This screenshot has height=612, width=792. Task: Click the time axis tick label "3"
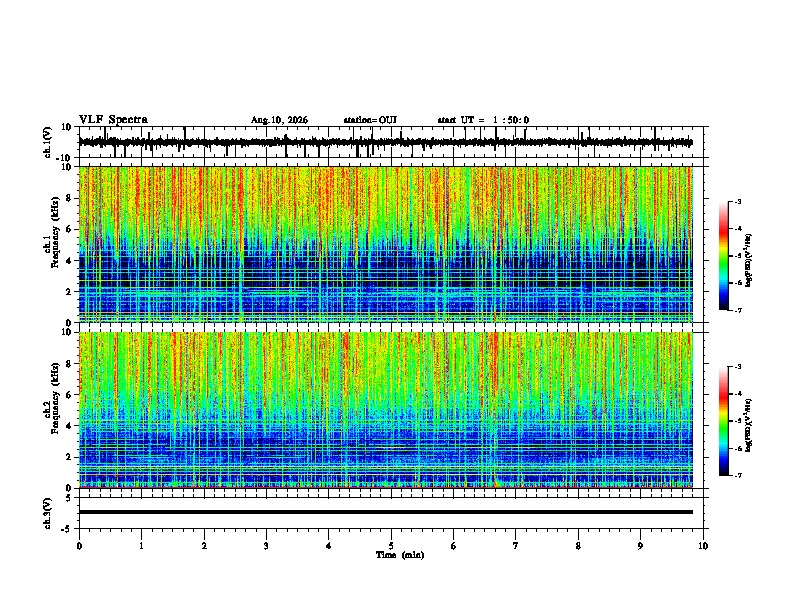pyautogui.click(x=266, y=546)
